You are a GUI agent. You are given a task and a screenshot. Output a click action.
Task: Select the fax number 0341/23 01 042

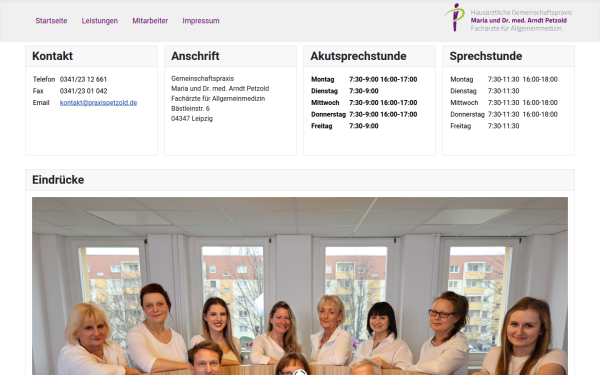(83, 91)
